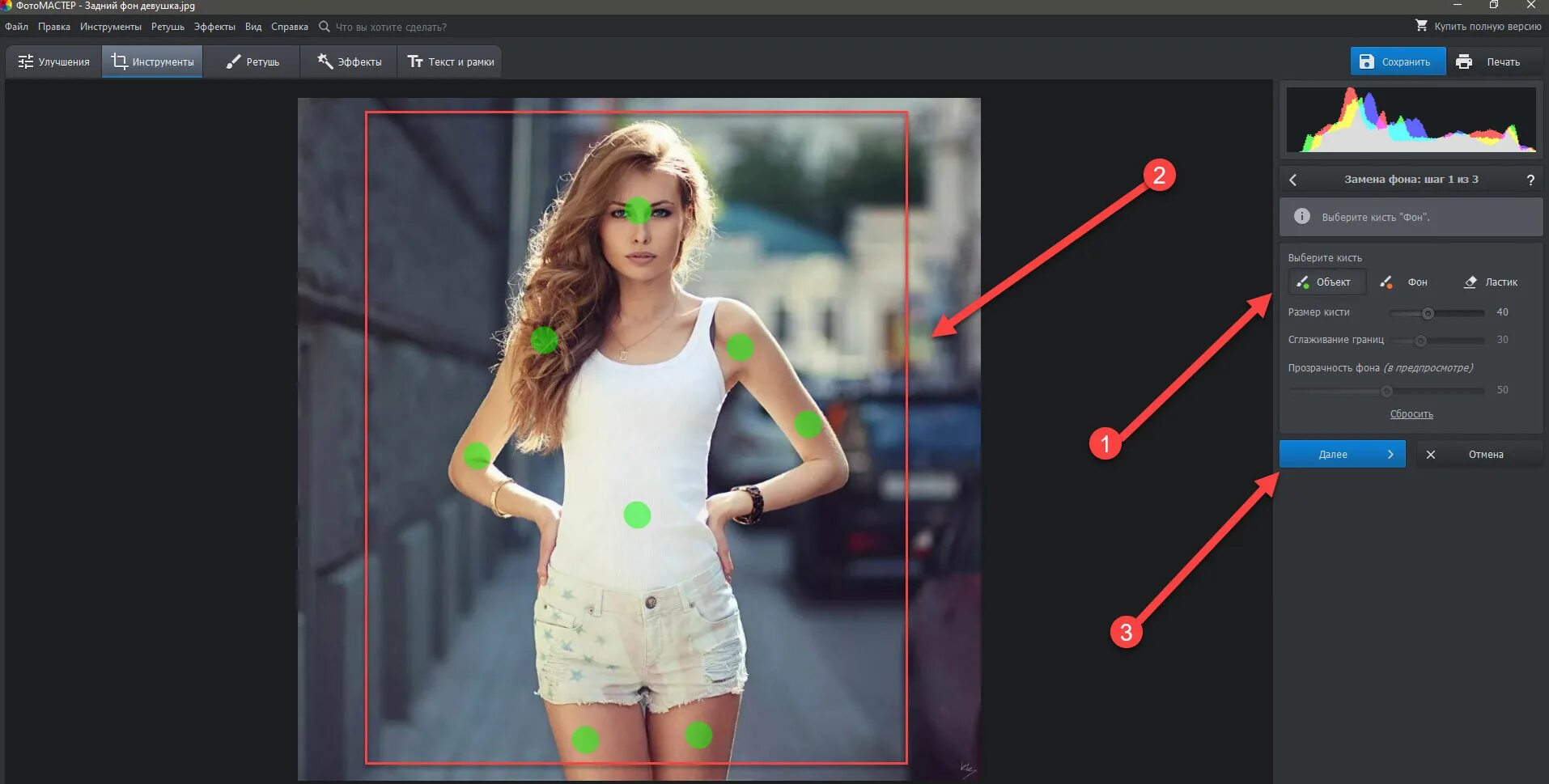Image resolution: width=1549 pixels, height=784 pixels.
Task: Click the Сохранить button
Action: tap(1398, 61)
